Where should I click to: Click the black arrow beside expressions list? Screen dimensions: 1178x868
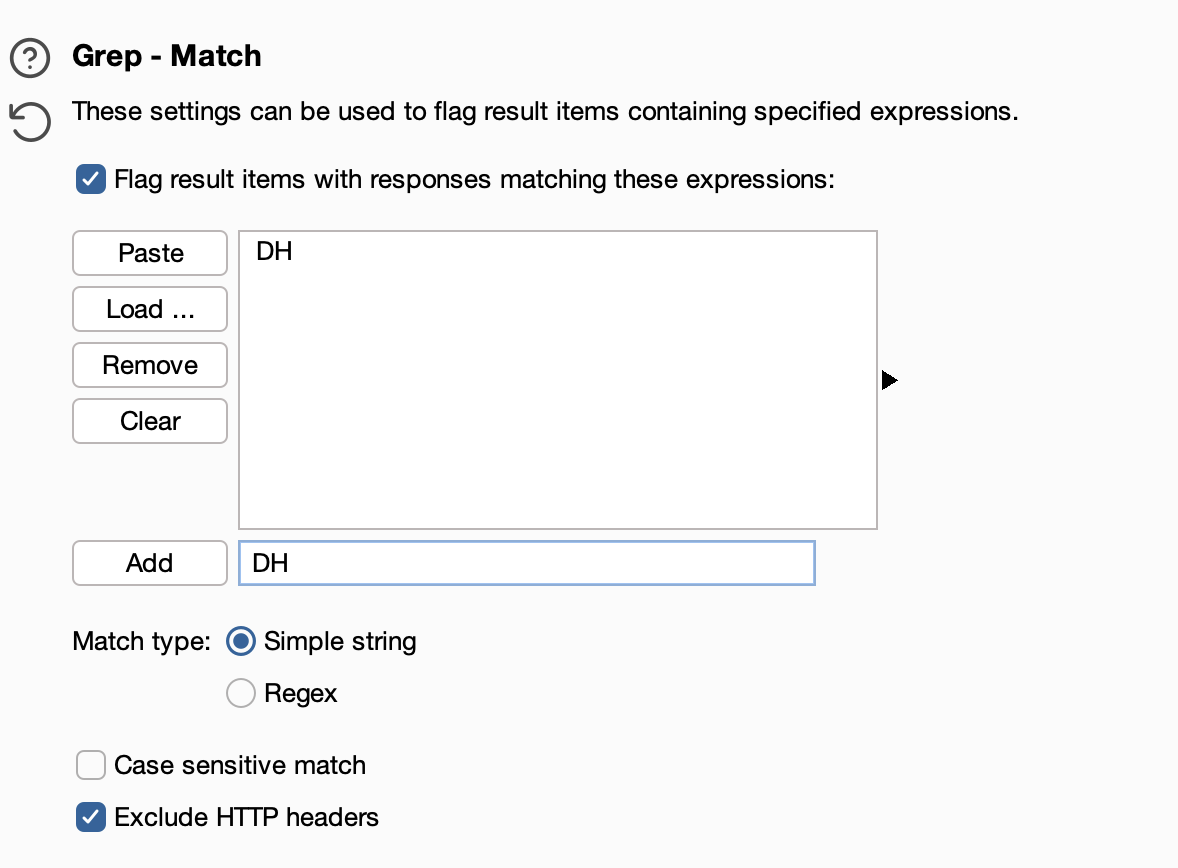890,380
